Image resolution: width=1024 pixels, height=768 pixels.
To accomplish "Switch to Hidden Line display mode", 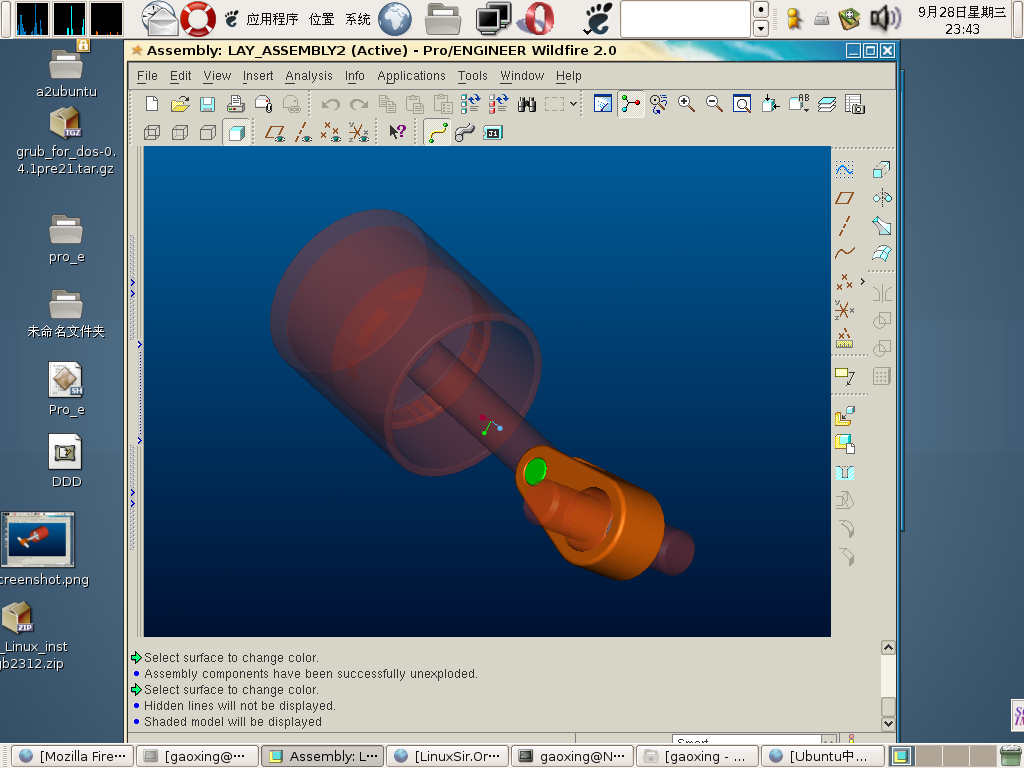I will tap(180, 133).
